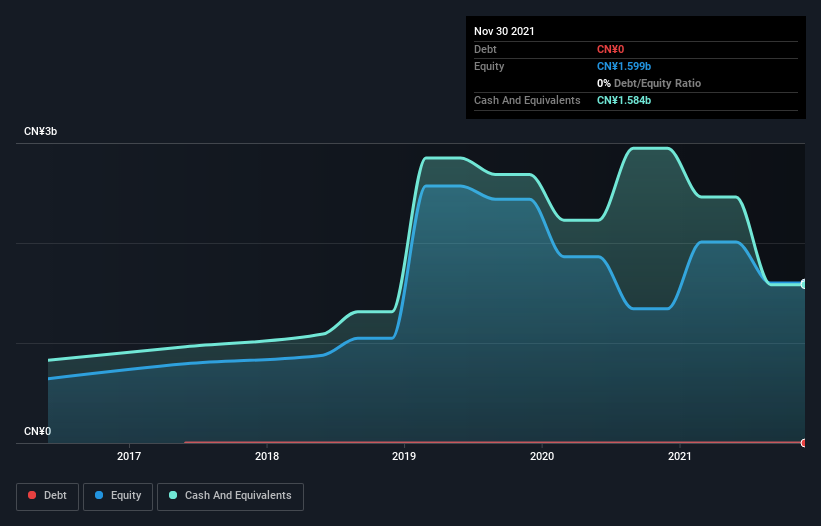Click the Cash And Equivalents tooltip label

pyautogui.click(x=527, y=100)
